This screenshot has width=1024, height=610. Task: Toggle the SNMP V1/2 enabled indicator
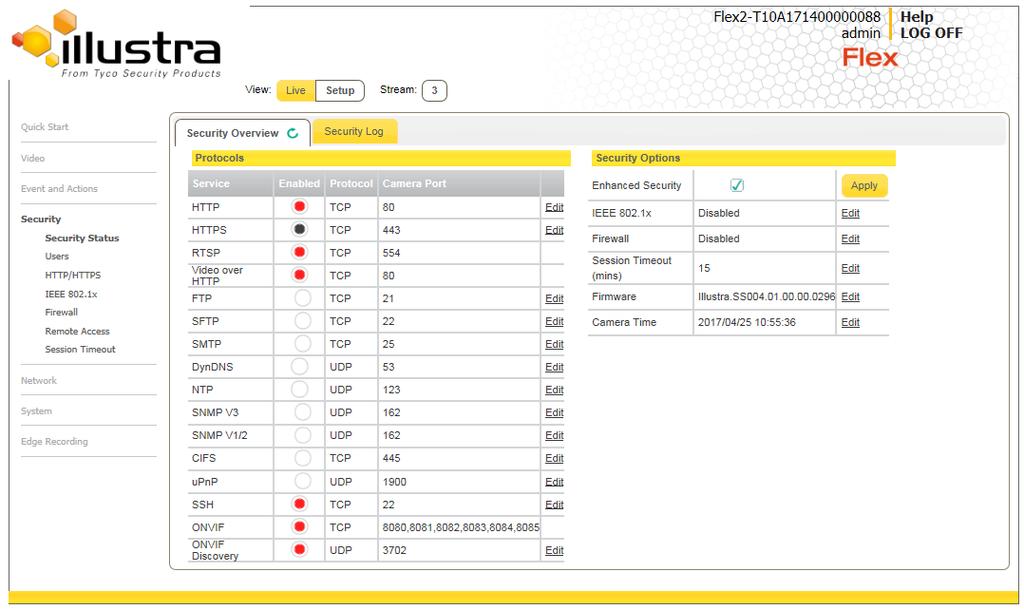pos(302,435)
